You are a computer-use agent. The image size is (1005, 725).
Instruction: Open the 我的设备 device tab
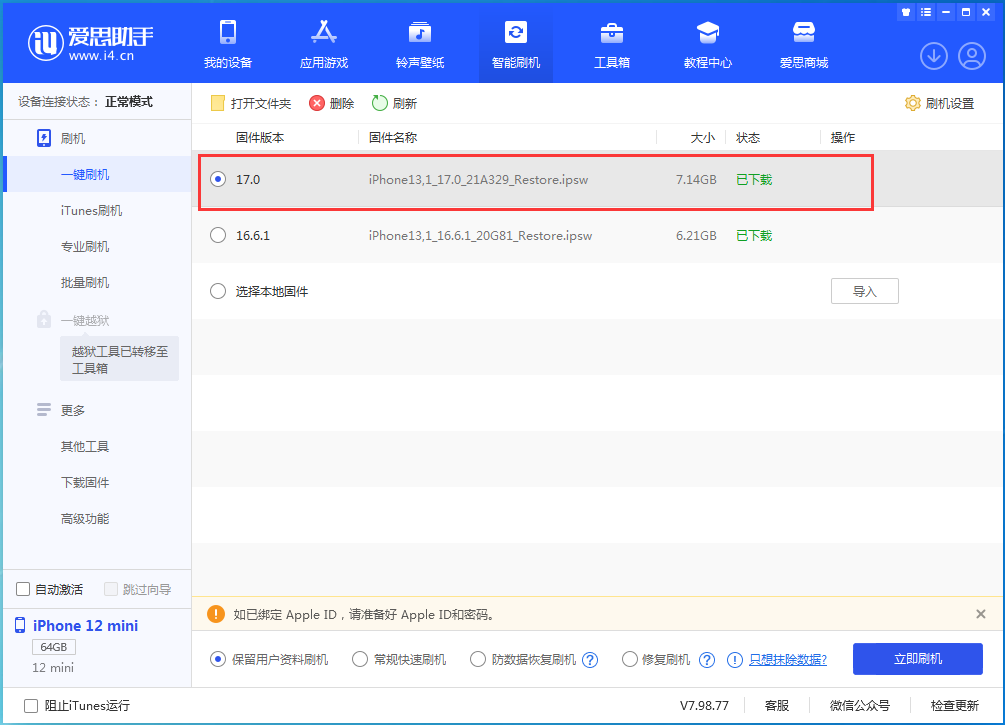point(228,44)
